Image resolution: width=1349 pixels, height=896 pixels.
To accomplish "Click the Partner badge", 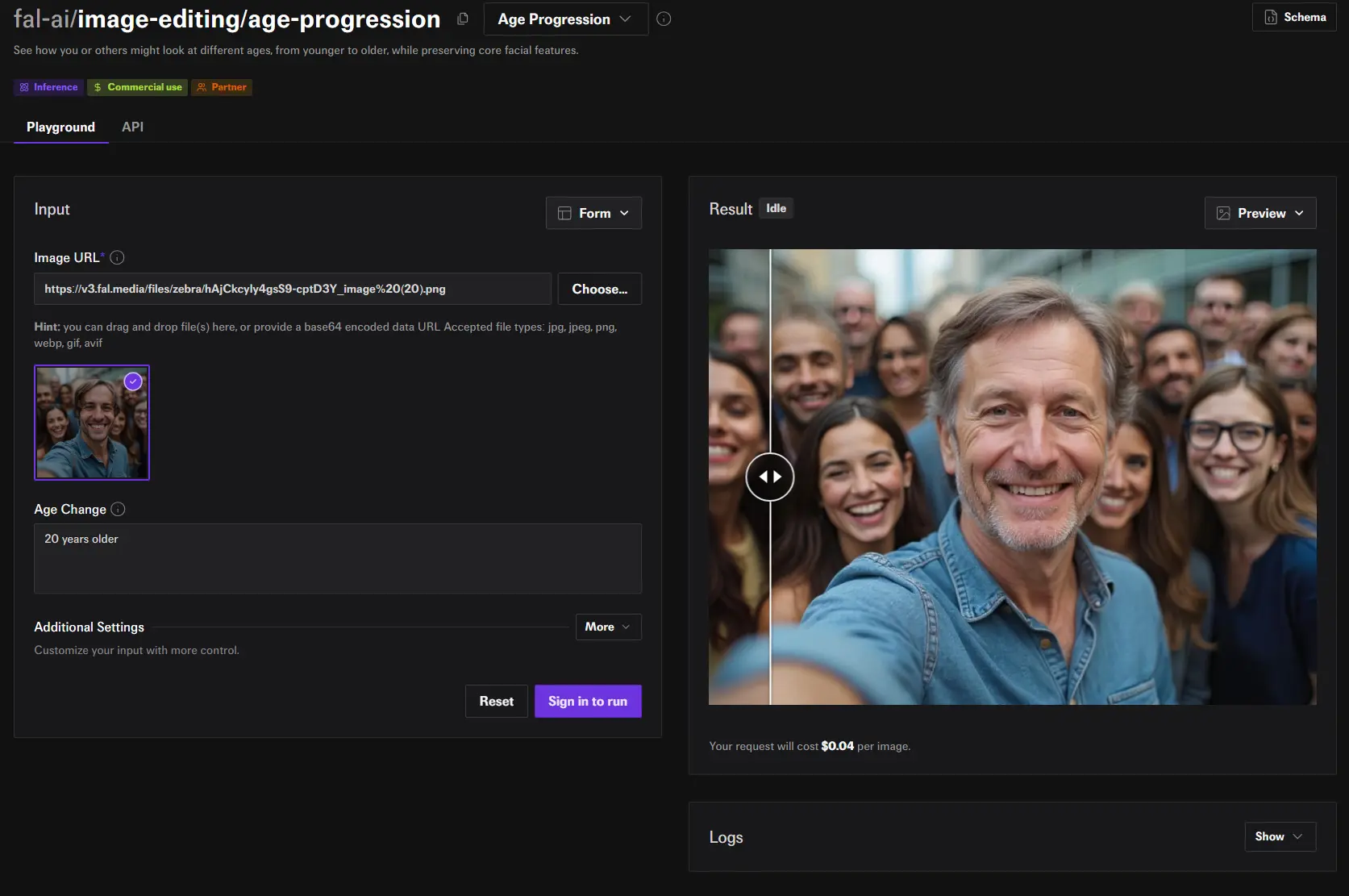I will [222, 87].
